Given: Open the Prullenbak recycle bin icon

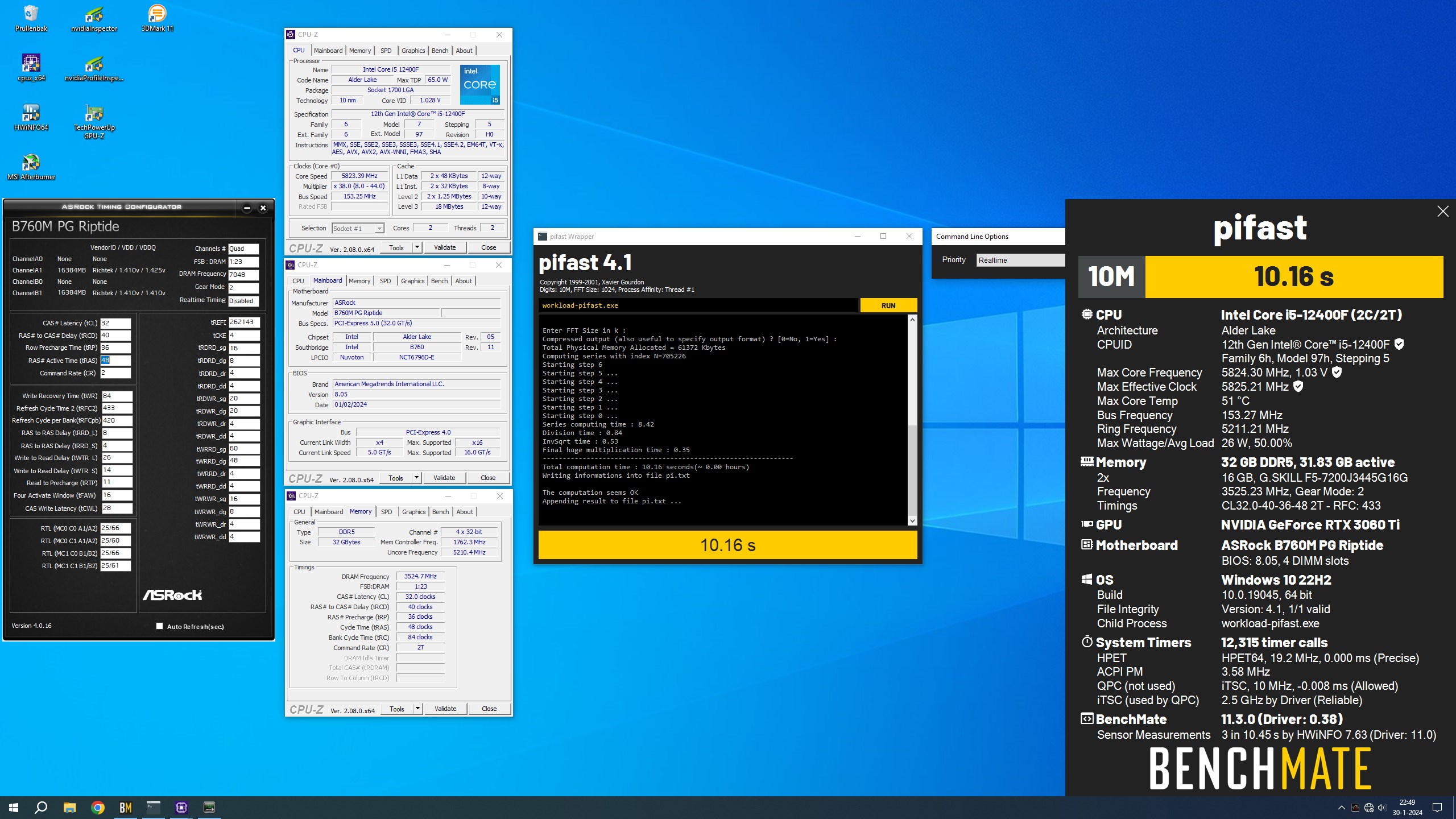Looking at the screenshot, I should click(31, 18).
